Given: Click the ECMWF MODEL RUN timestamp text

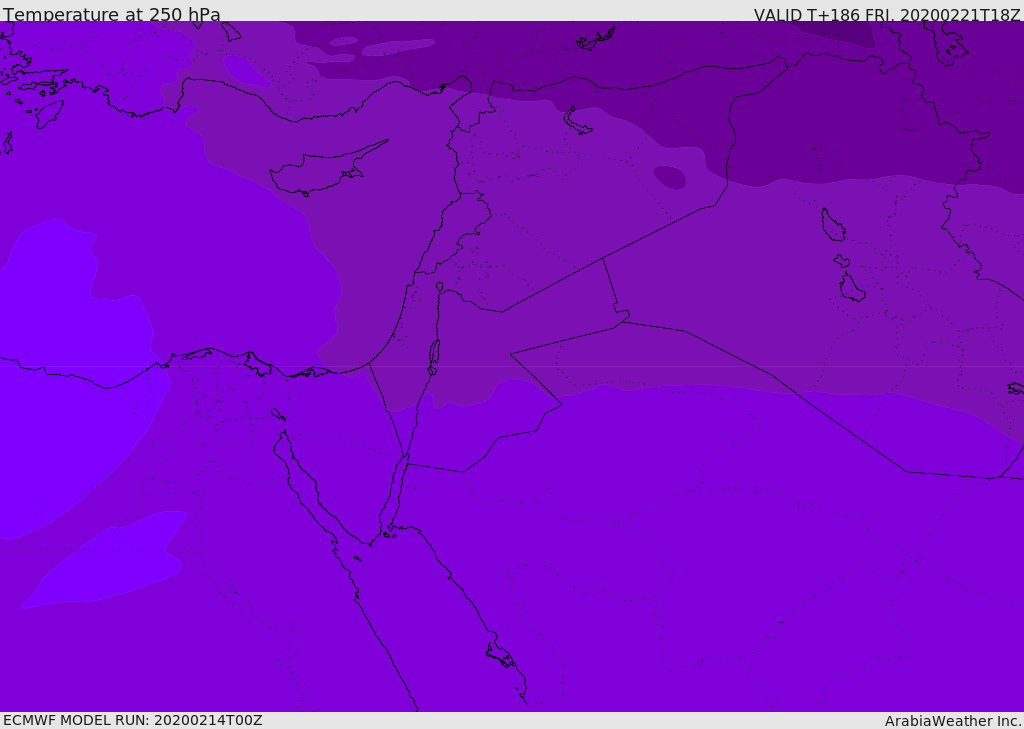Looking at the screenshot, I should point(132,720).
